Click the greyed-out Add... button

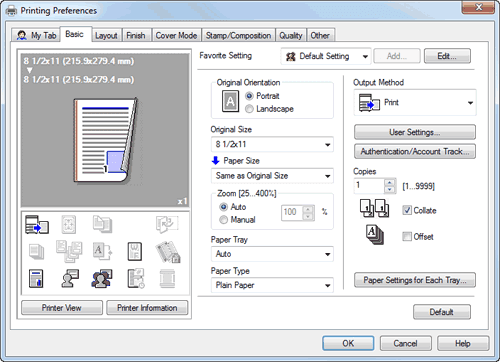397,56
